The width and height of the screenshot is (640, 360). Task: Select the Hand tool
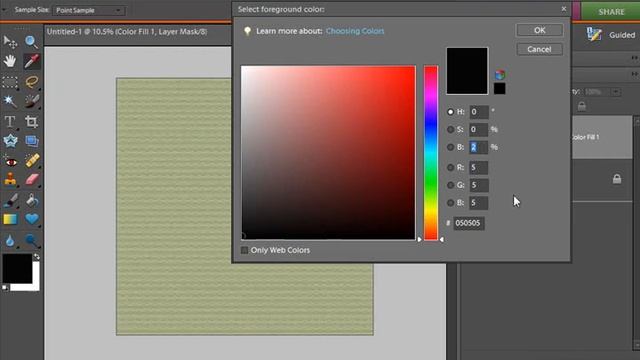click(x=10, y=61)
